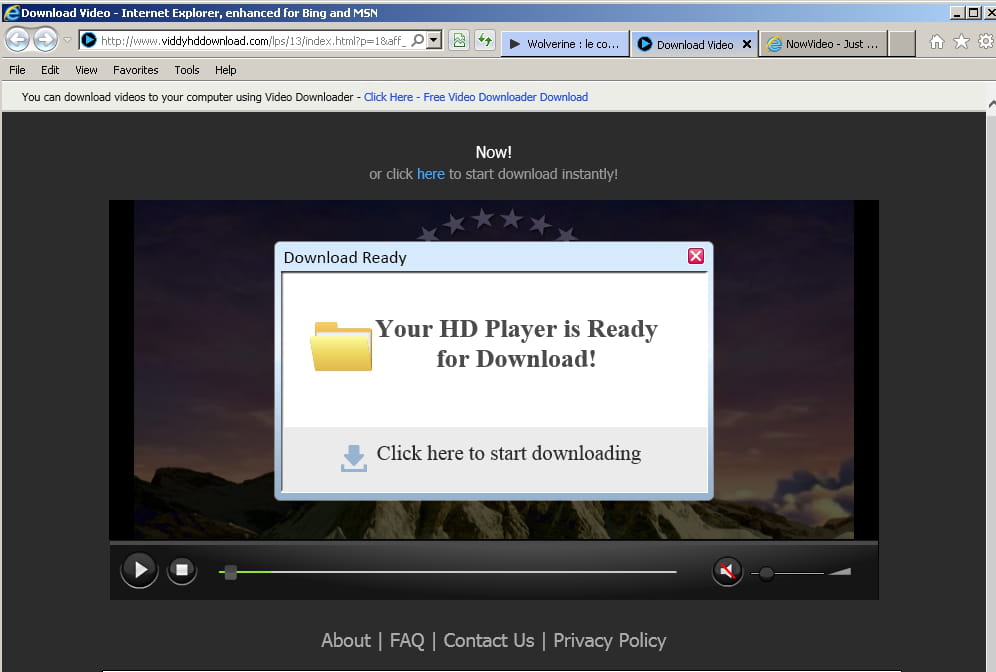Click the search magnifier in address bar
Screen dimensions: 996x672
tap(418, 41)
